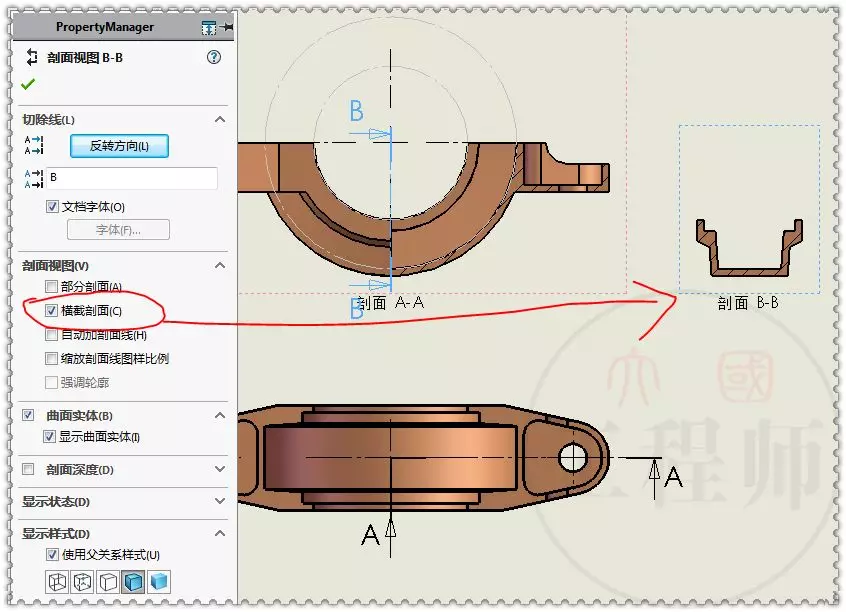
Task: Collapse the 曲面实体 section chevron
Action: (x=220, y=415)
